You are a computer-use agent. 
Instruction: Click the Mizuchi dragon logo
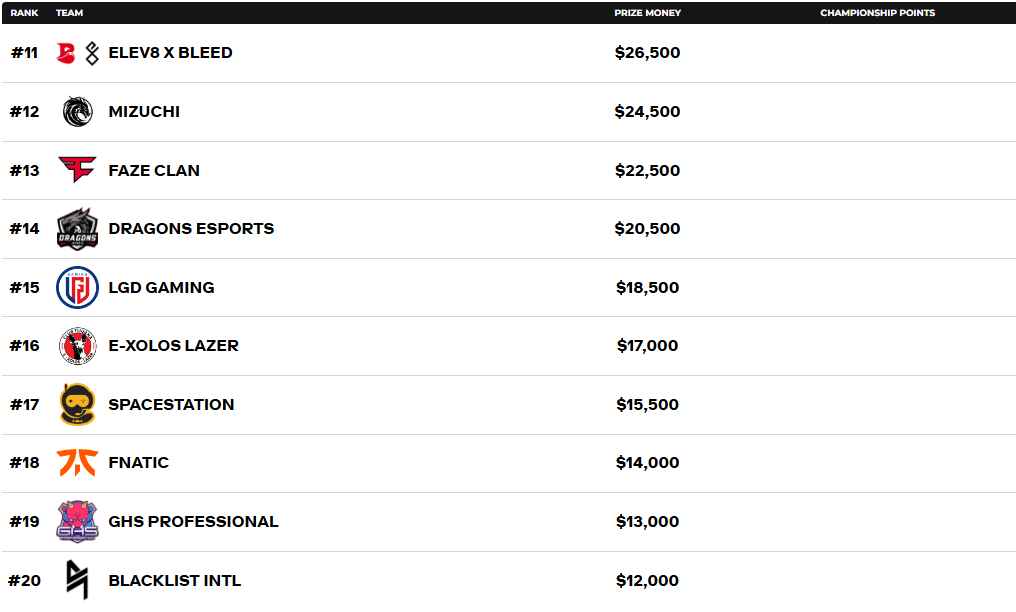pos(77,112)
